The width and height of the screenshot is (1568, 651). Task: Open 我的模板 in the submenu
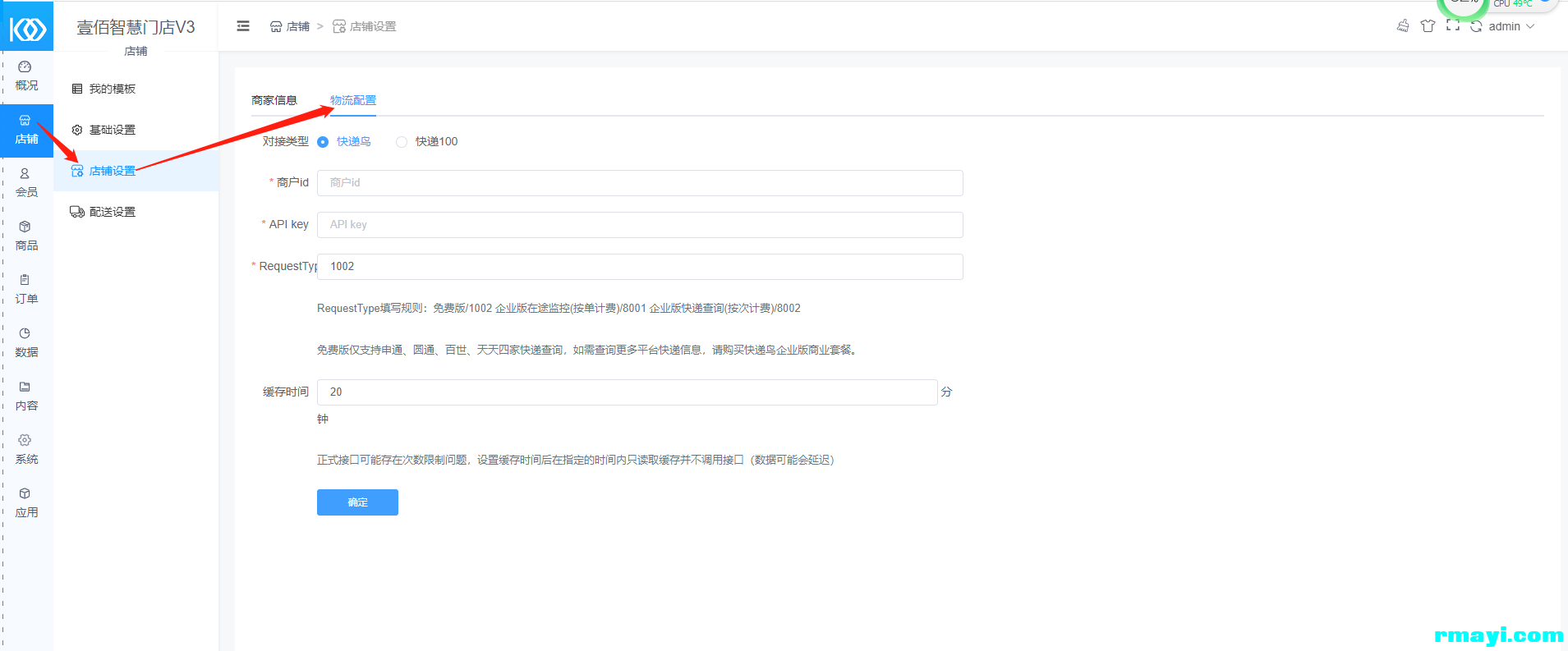click(x=136, y=89)
